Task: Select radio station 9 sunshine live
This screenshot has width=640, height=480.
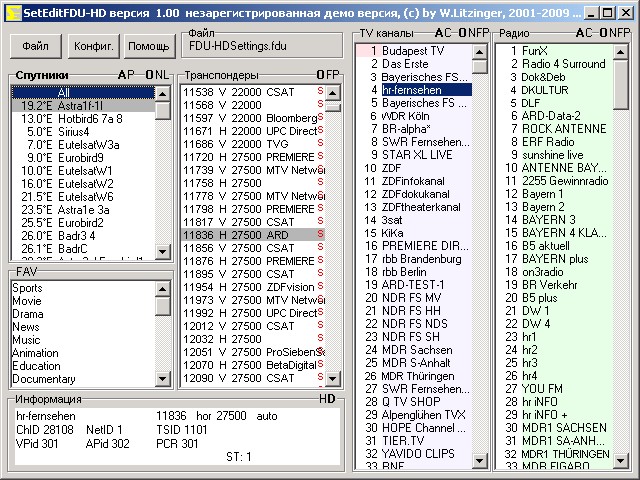Action: [555, 155]
